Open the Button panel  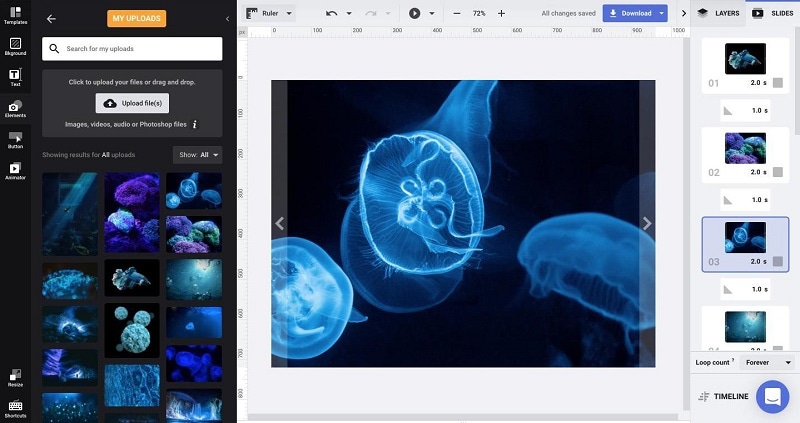click(15, 140)
